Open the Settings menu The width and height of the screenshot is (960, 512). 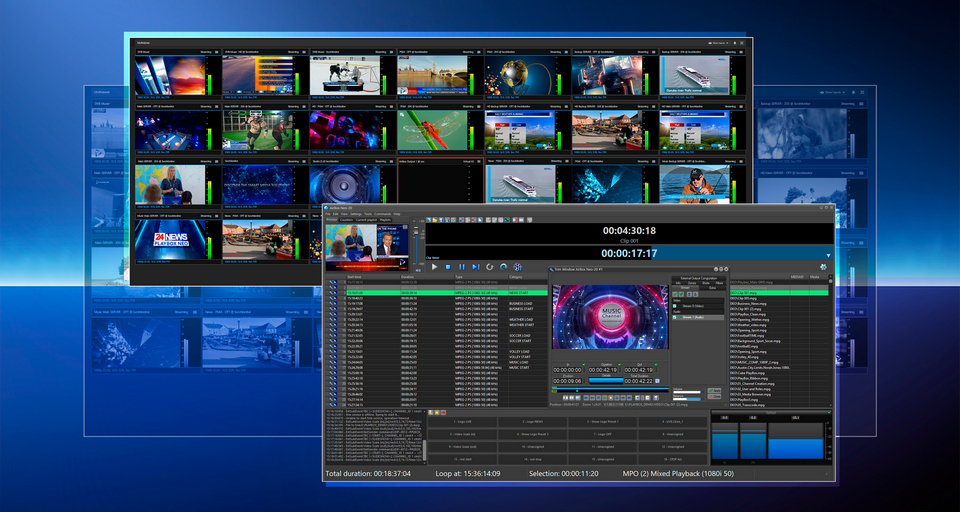(356, 214)
